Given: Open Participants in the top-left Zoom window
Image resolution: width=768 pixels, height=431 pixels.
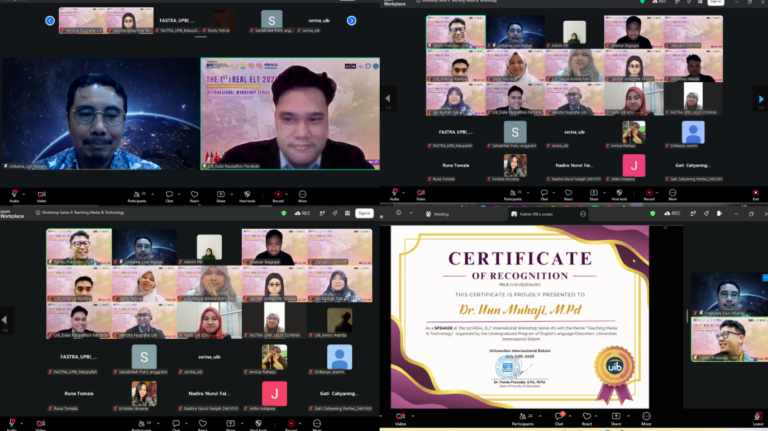Looking at the screenshot, I should point(137,196).
